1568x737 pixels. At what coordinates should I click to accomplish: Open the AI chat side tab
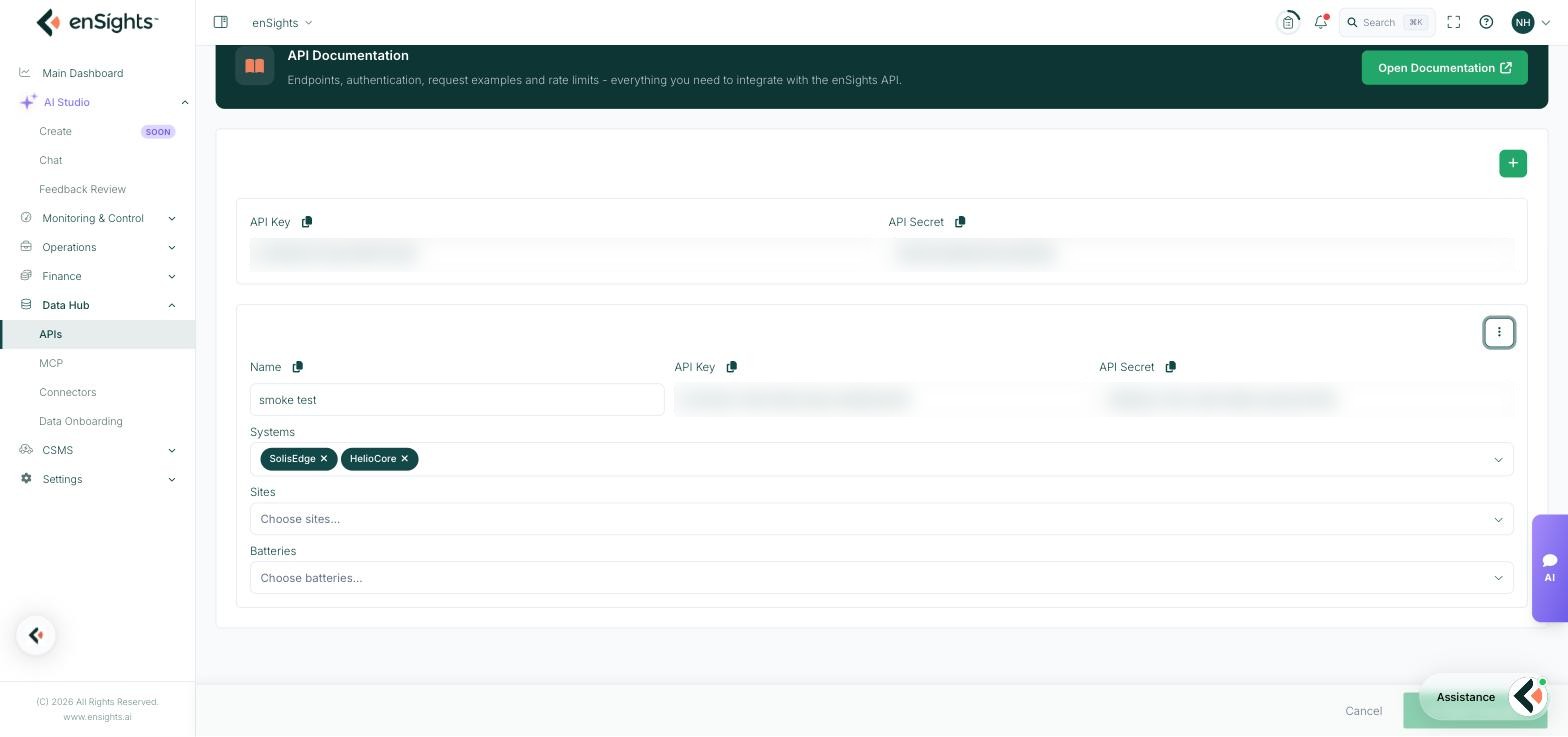pyautogui.click(x=1550, y=568)
